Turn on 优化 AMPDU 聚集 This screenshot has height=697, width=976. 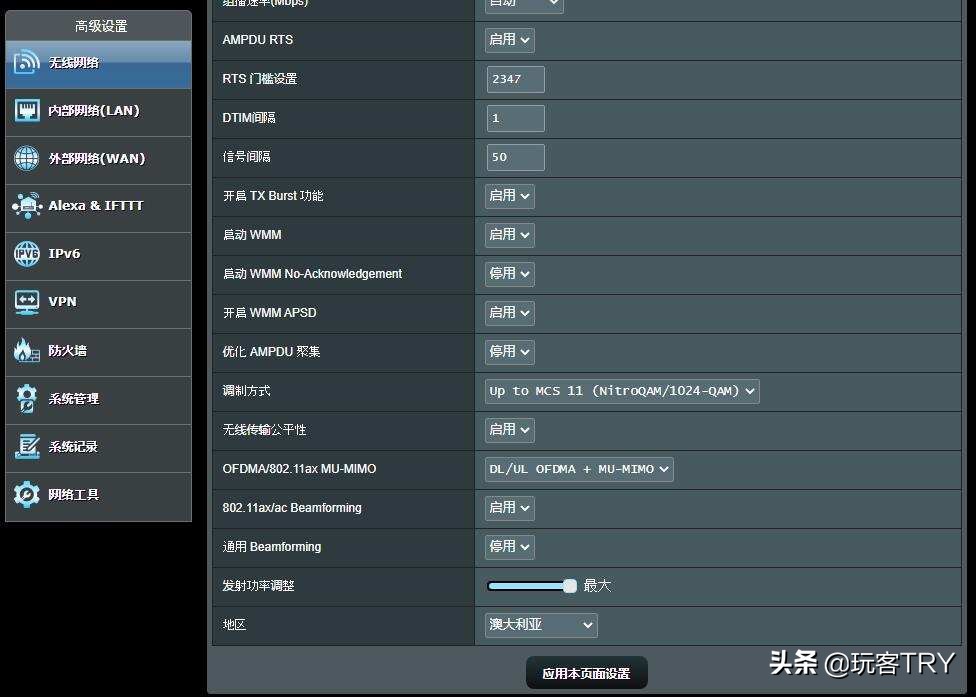click(508, 351)
